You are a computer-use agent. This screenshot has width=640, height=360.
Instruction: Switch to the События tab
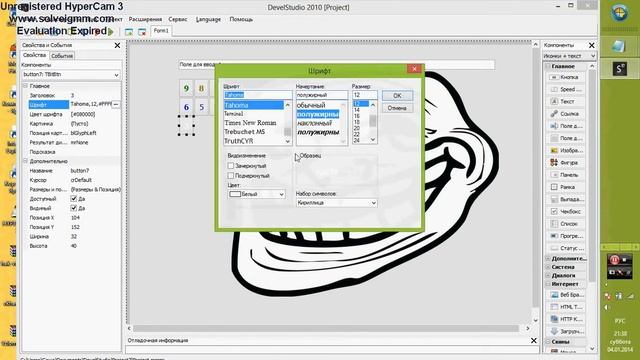tap(62, 56)
